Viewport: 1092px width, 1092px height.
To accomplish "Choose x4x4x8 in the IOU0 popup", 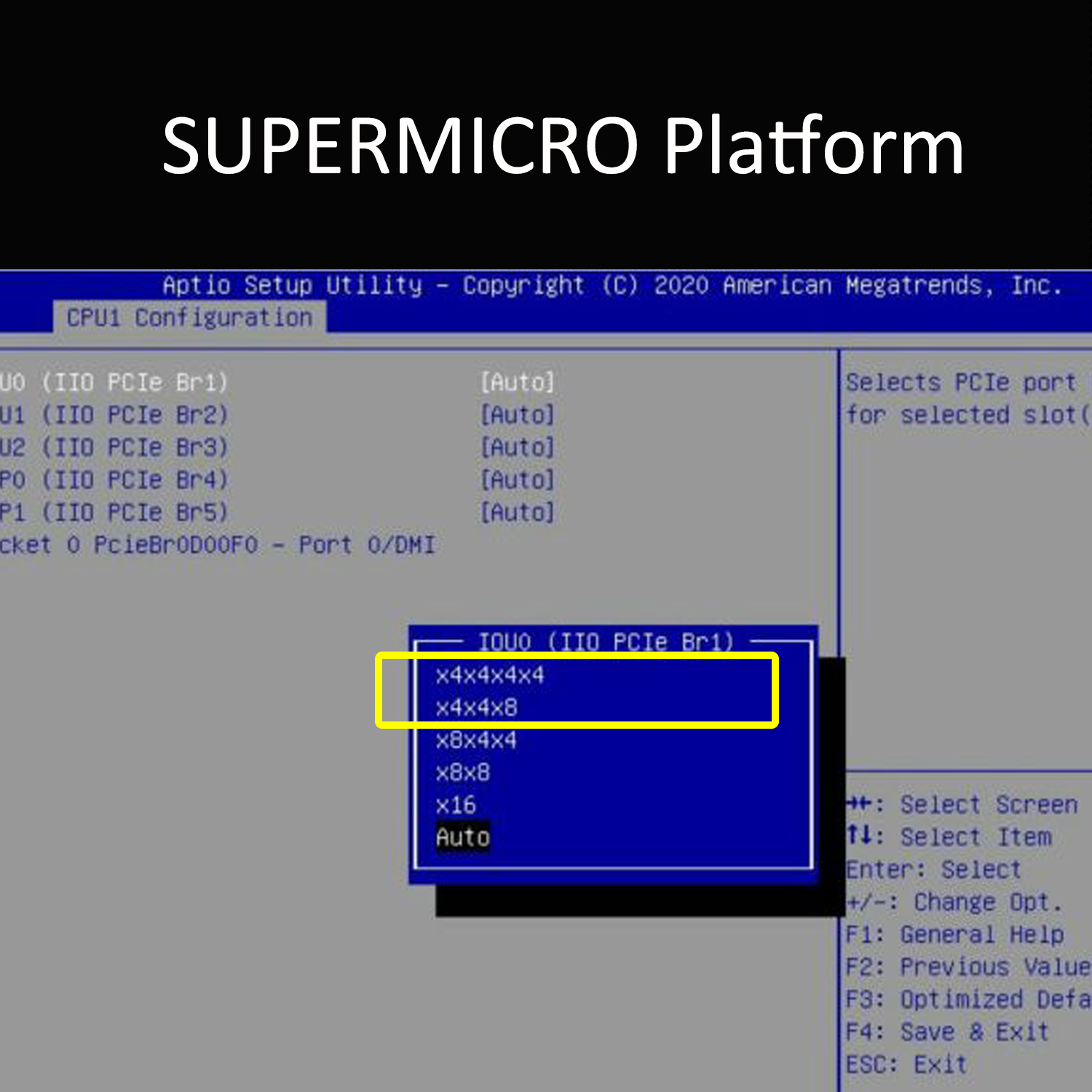I will tap(476, 708).
